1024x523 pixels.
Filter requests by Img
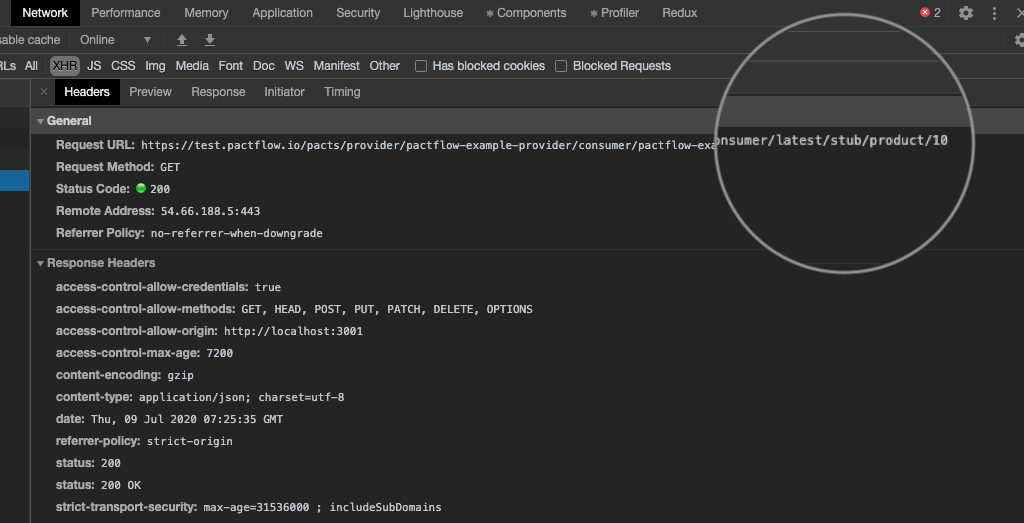155,66
